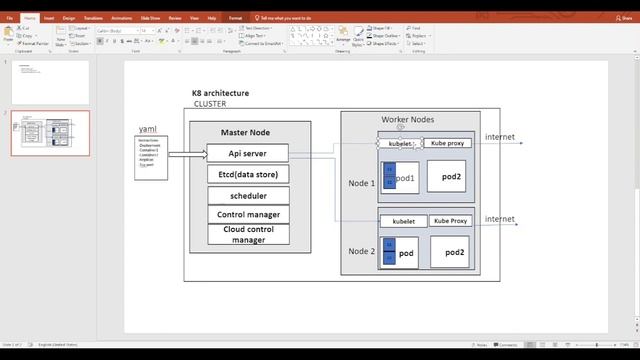Center the text

195,41
